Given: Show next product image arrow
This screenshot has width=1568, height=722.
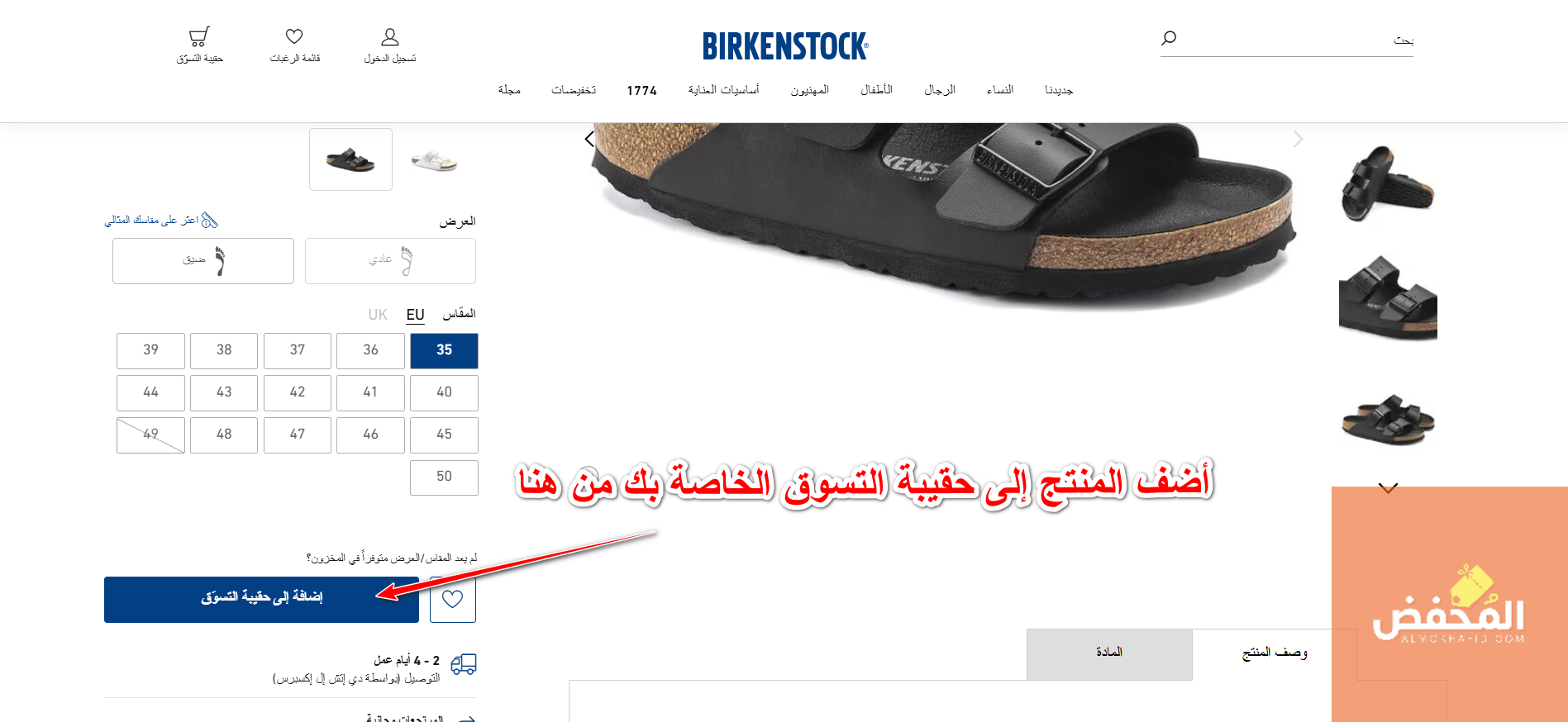Looking at the screenshot, I should (1298, 139).
